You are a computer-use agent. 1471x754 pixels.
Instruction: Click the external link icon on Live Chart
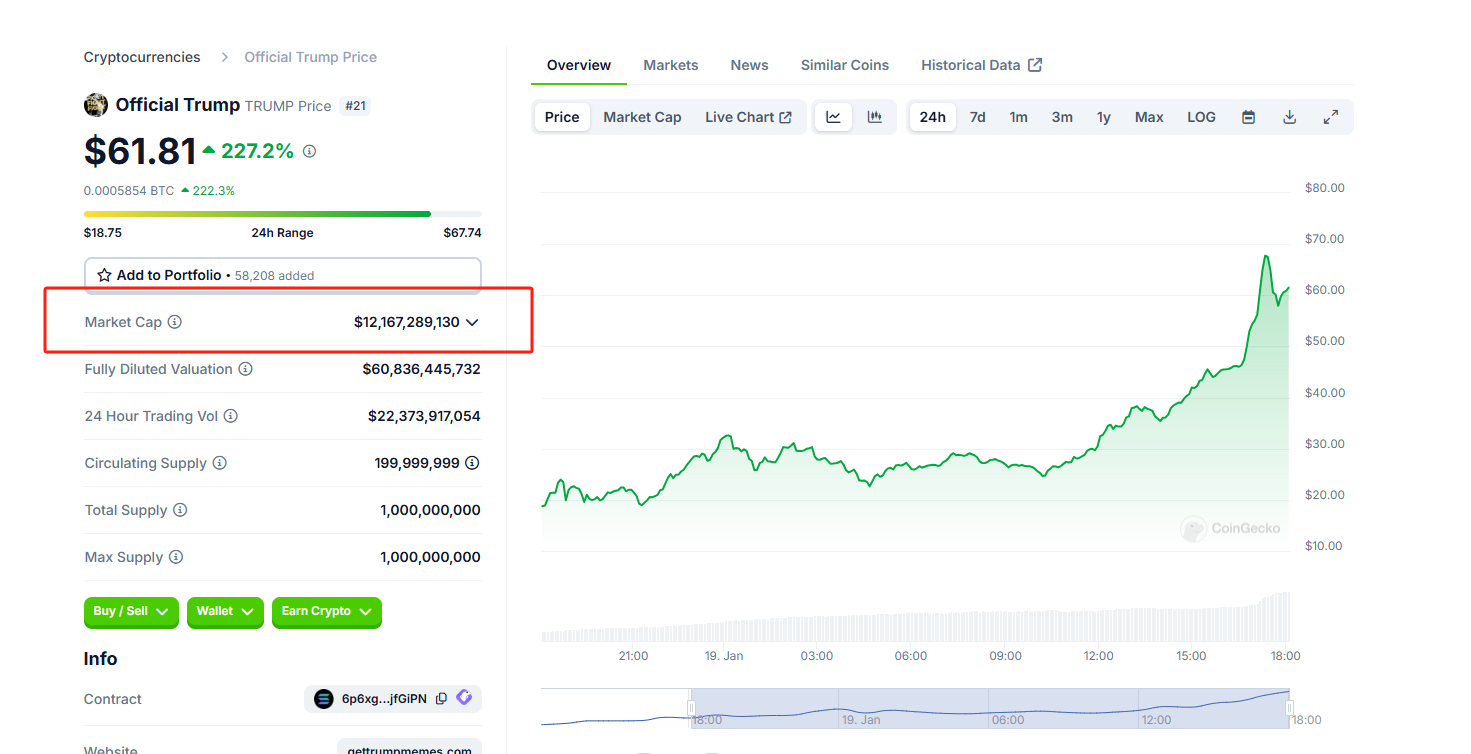(786, 117)
